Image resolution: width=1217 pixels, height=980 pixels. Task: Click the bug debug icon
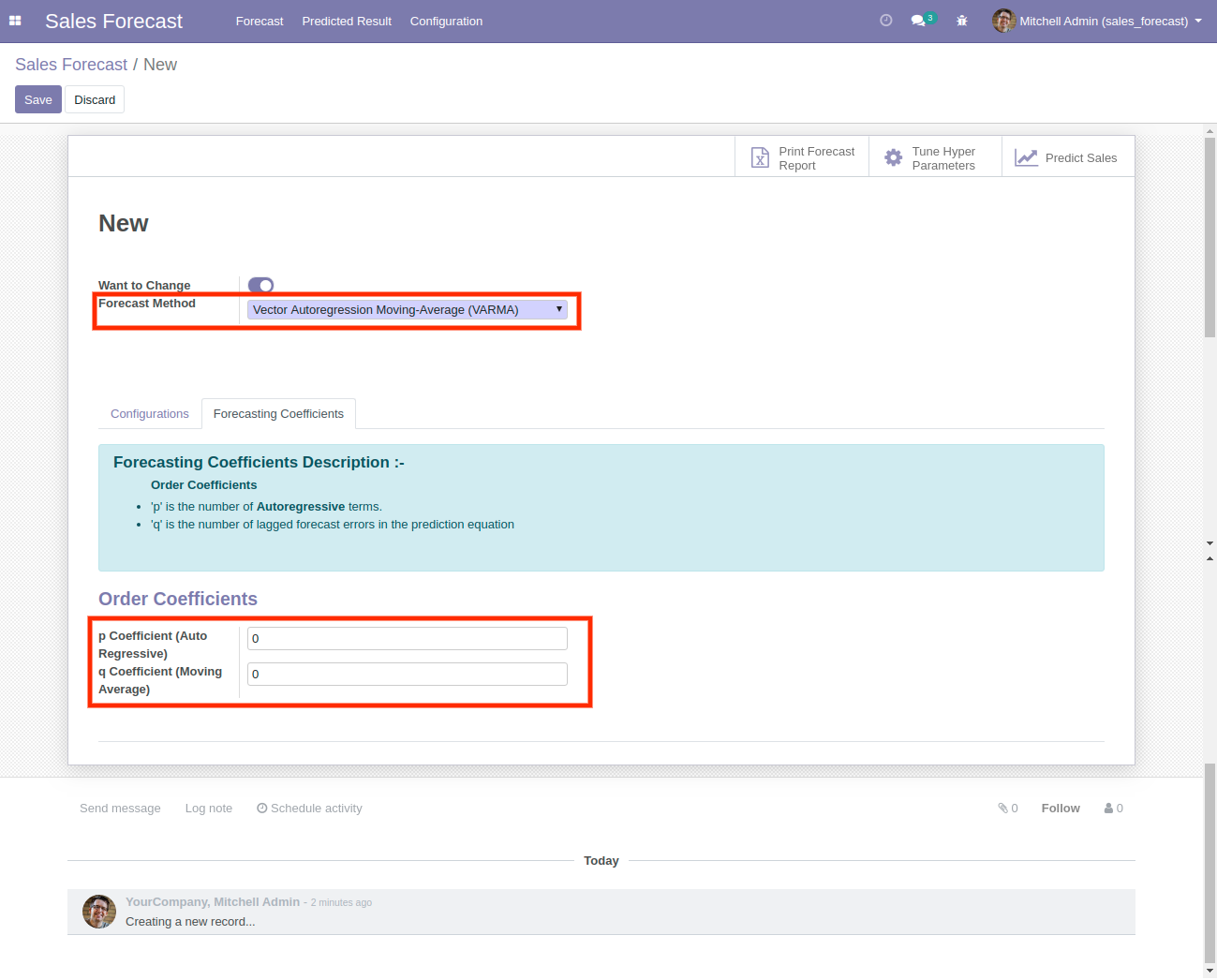coord(961,21)
